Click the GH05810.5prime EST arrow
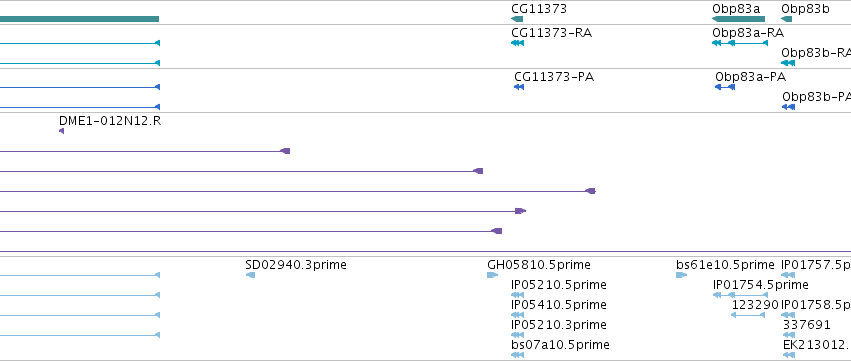Screen dimensions: 851x361 click(x=492, y=275)
